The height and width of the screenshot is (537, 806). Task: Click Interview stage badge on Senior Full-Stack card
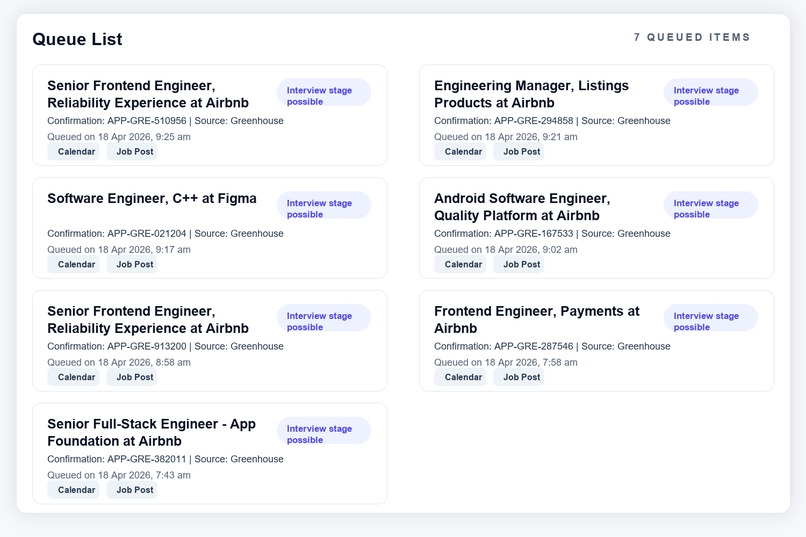[x=324, y=431]
